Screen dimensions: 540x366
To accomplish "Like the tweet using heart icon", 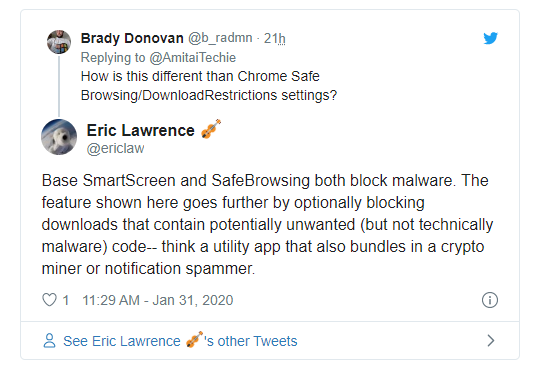I will 49,300.
